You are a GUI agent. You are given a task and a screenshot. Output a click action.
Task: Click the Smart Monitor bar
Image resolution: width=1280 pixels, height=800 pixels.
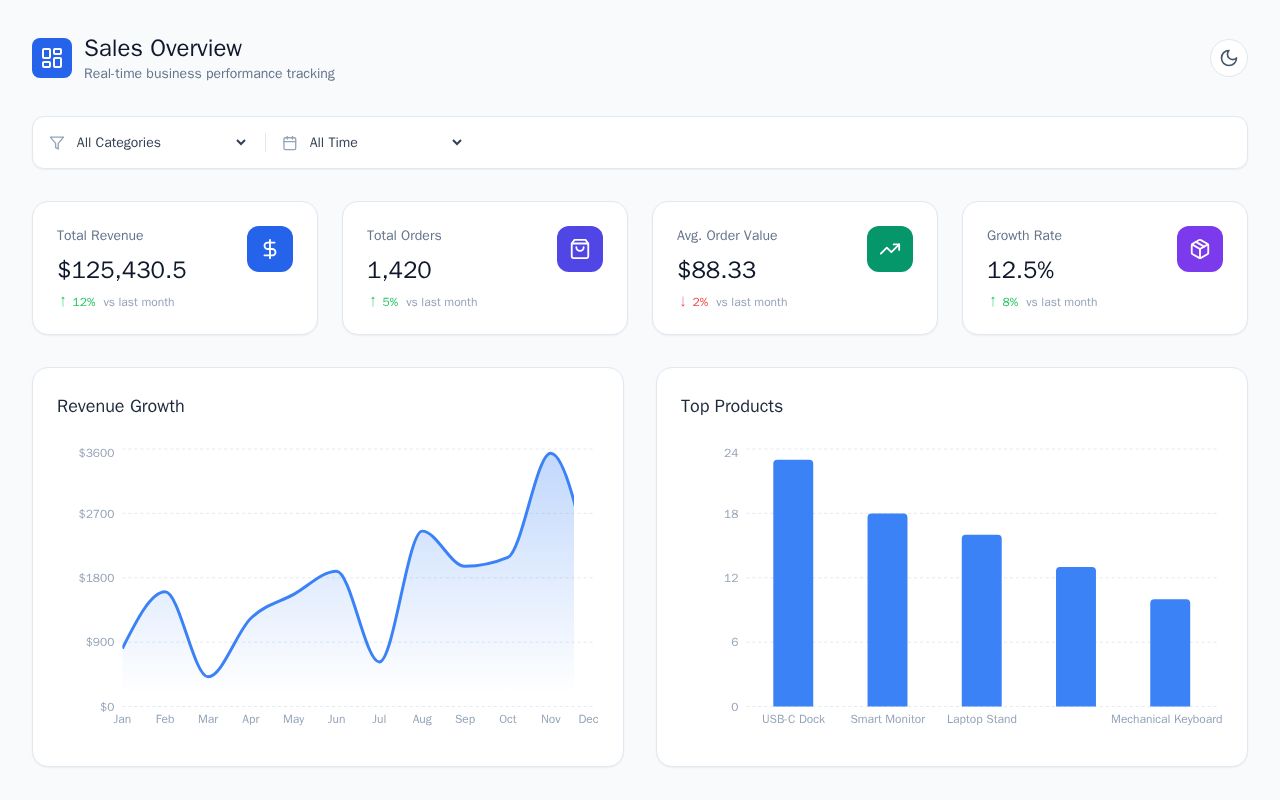887,610
